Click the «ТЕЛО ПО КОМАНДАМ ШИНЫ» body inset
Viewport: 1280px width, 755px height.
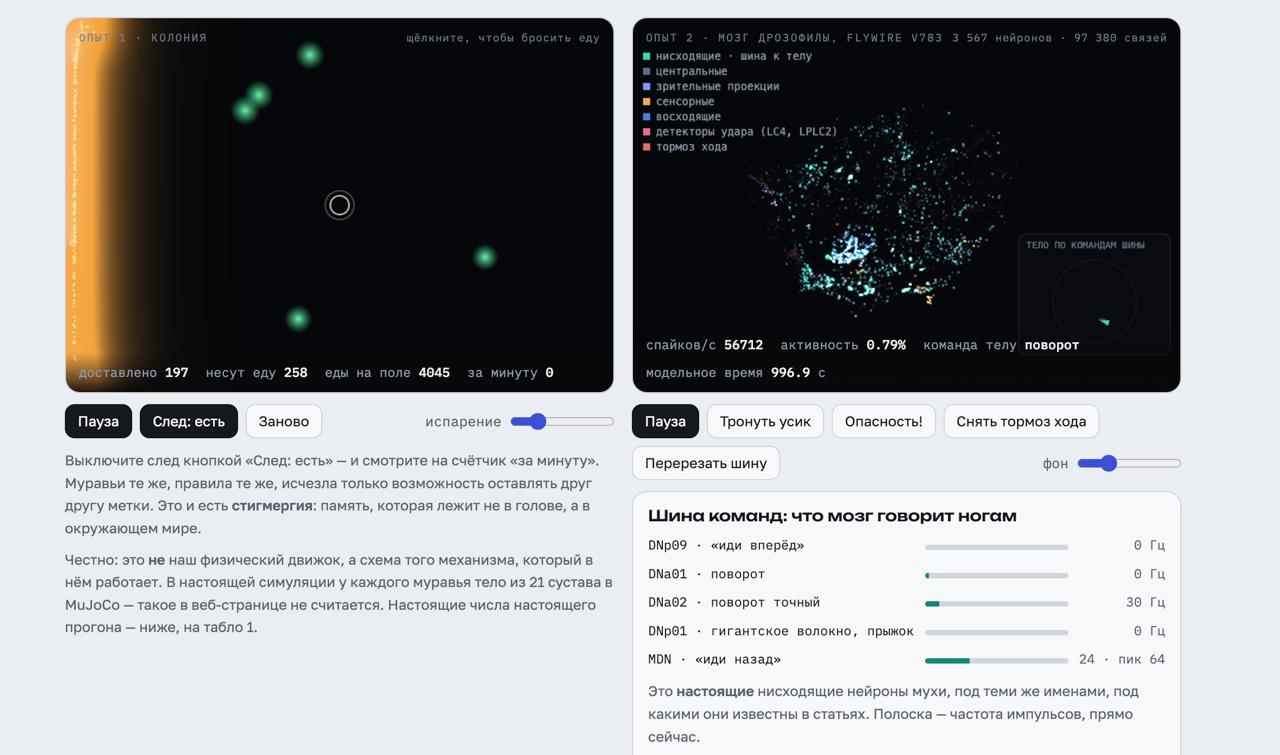1094,294
